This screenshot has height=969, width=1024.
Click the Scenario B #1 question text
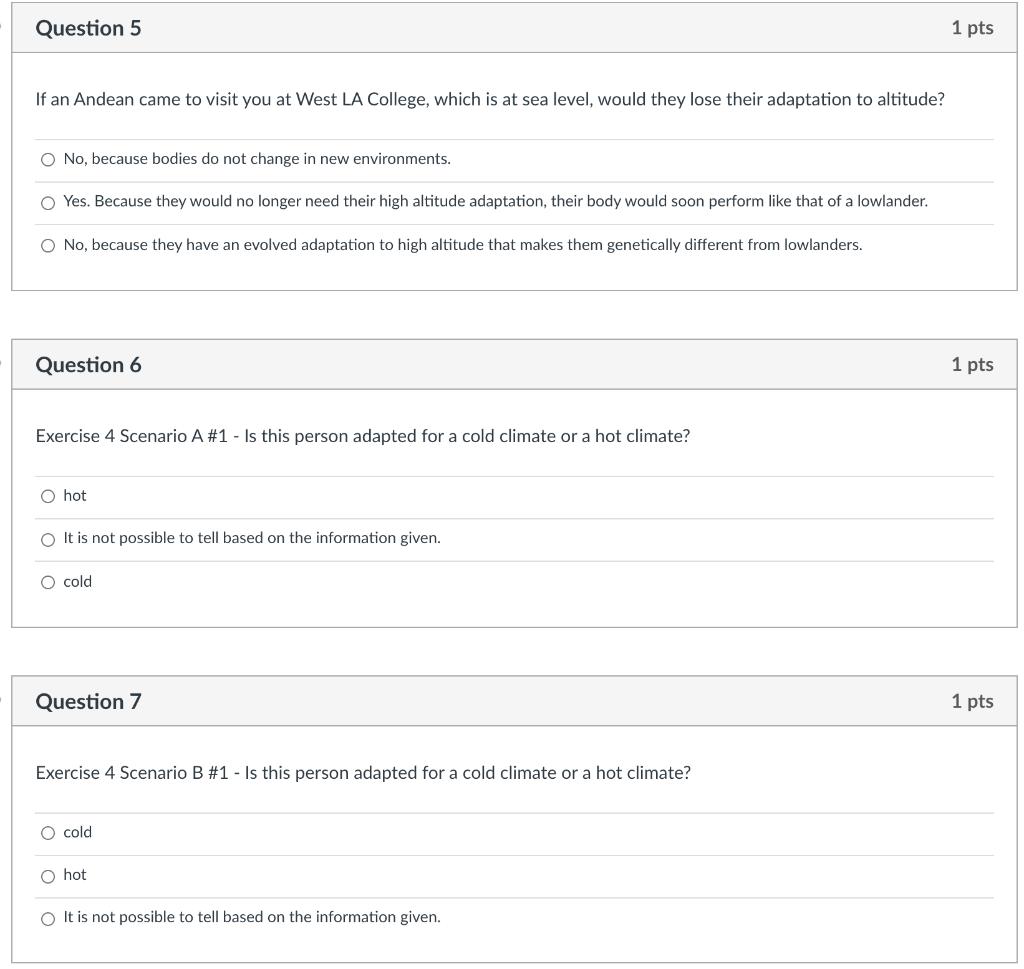(x=363, y=773)
